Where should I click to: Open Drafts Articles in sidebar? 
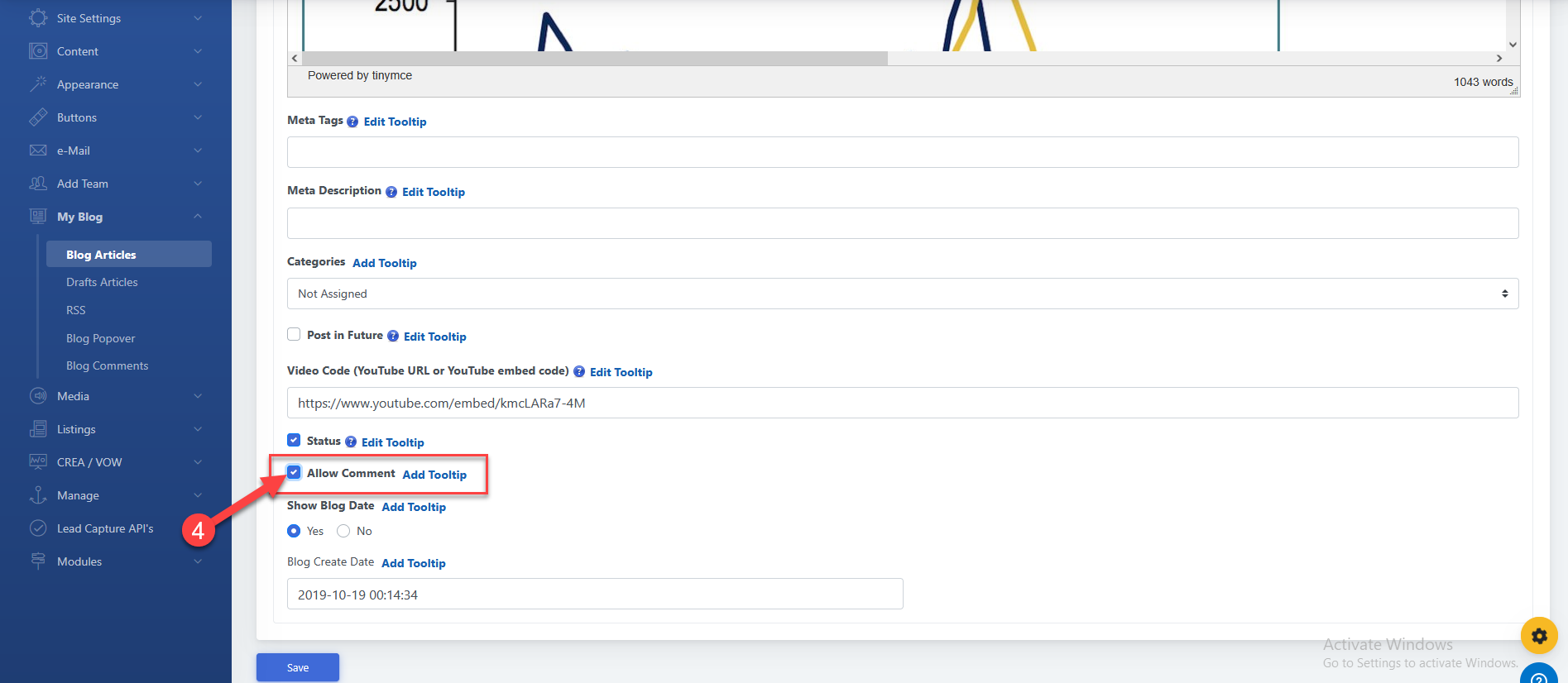pos(102,282)
